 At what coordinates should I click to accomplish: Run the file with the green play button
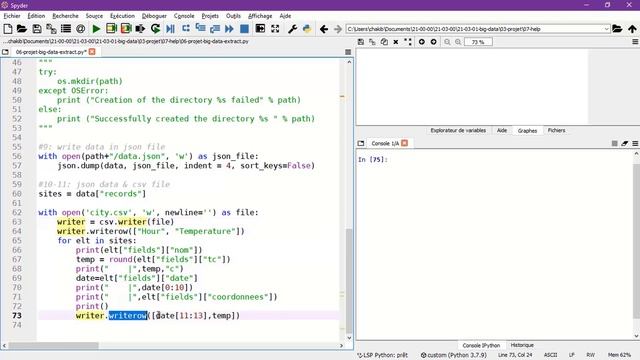(x=96, y=29)
